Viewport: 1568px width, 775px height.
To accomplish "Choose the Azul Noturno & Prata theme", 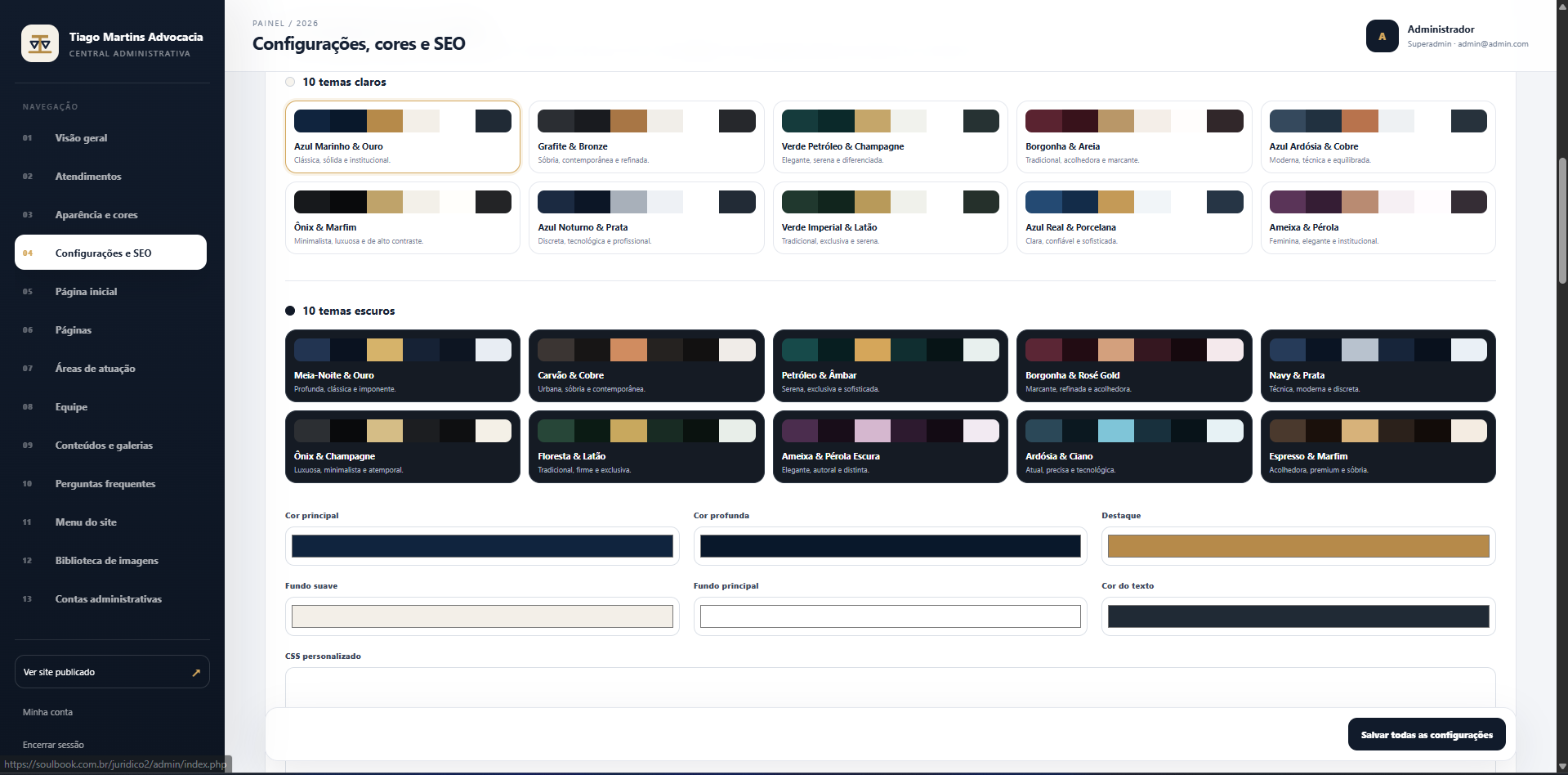I will click(x=646, y=218).
